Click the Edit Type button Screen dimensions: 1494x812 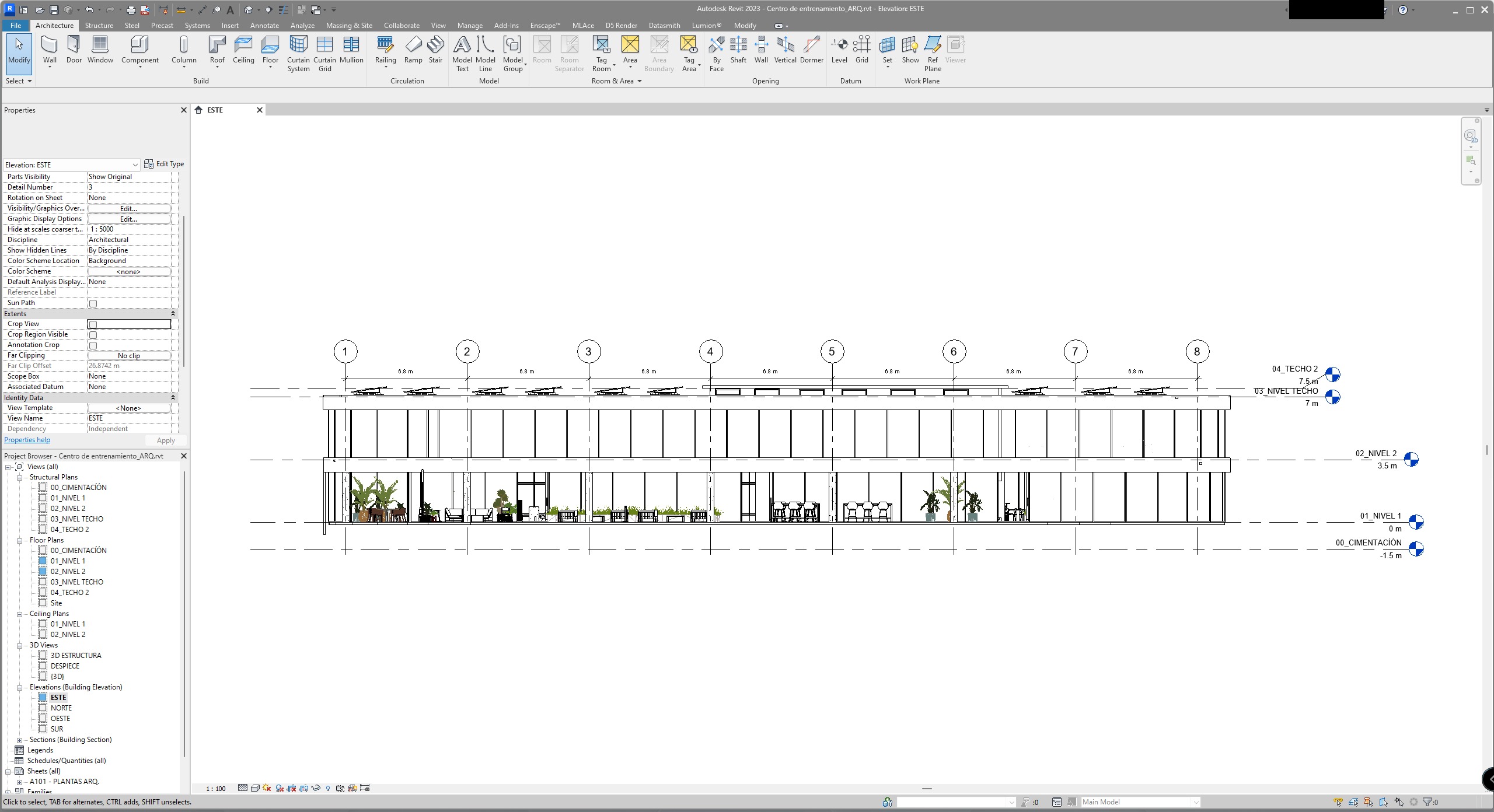point(164,164)
